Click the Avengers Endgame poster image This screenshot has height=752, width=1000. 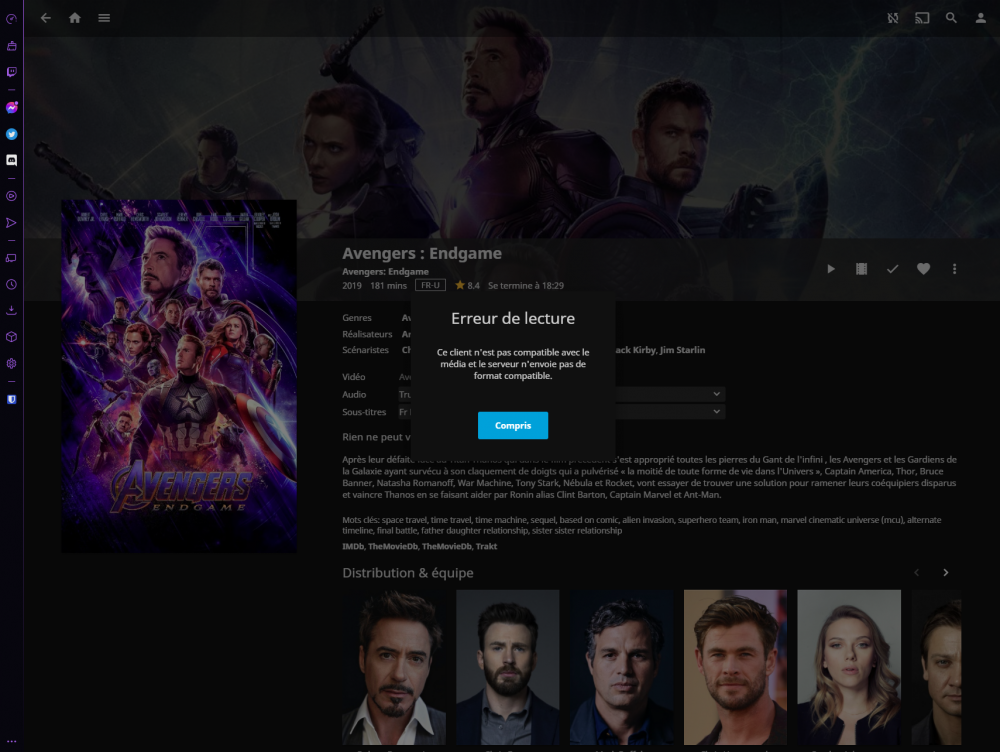pyautogui.click(x=179, y=376)
